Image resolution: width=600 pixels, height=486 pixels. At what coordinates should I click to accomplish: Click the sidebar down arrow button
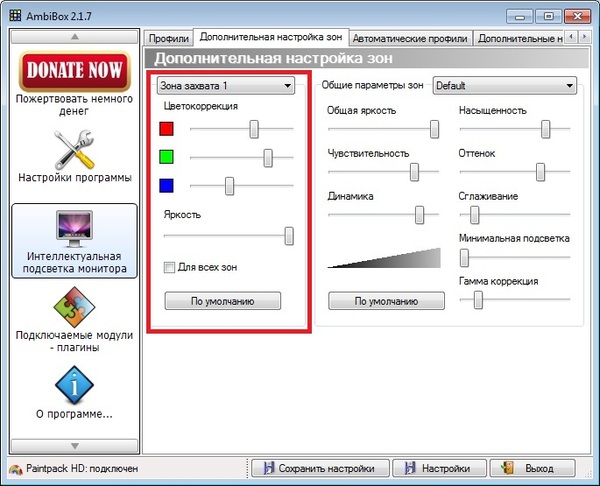(75, 446)
